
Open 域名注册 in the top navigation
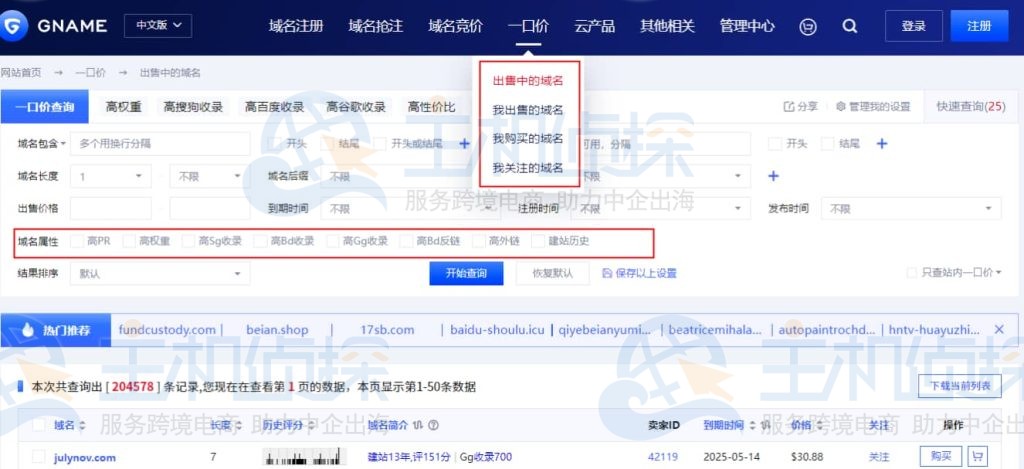click(296, 26)
